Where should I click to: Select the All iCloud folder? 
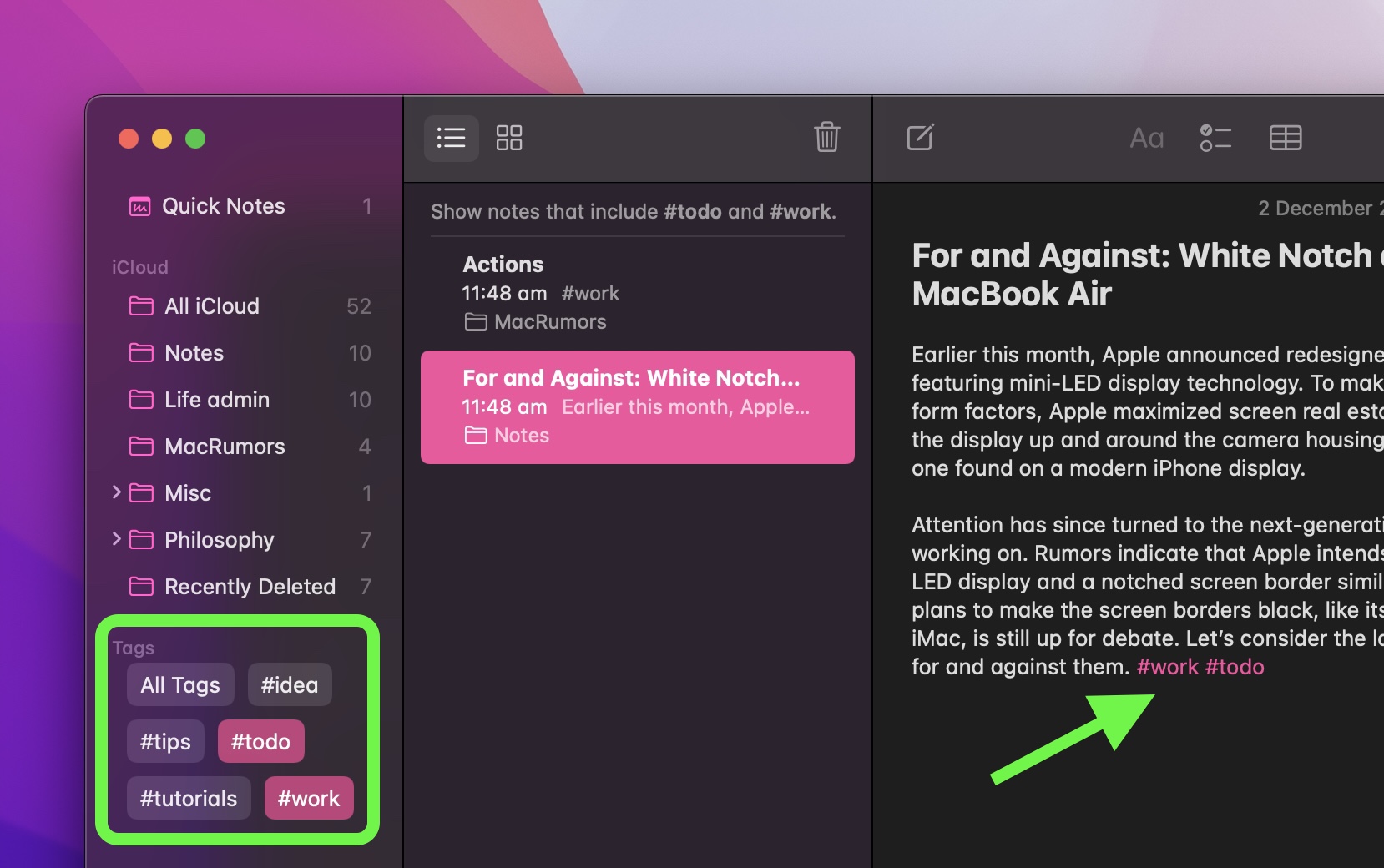point(250,306)
